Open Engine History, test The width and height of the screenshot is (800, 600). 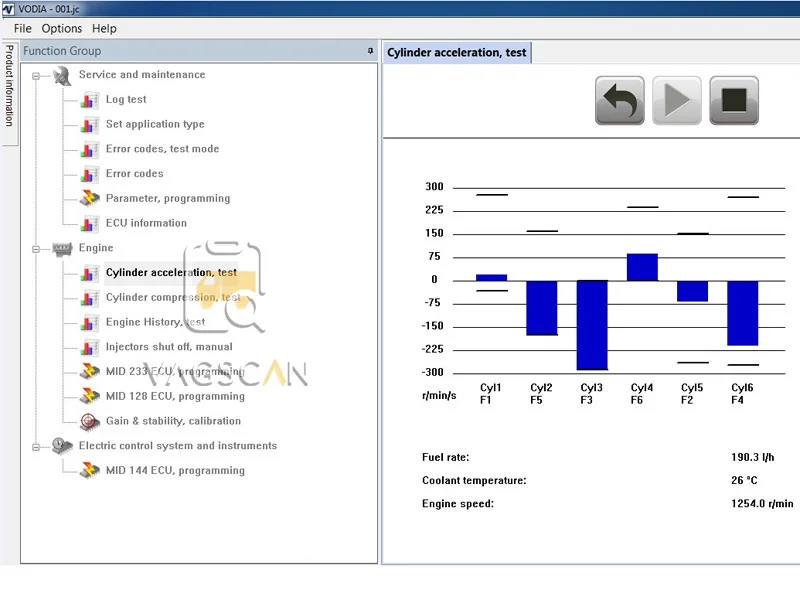156,322
